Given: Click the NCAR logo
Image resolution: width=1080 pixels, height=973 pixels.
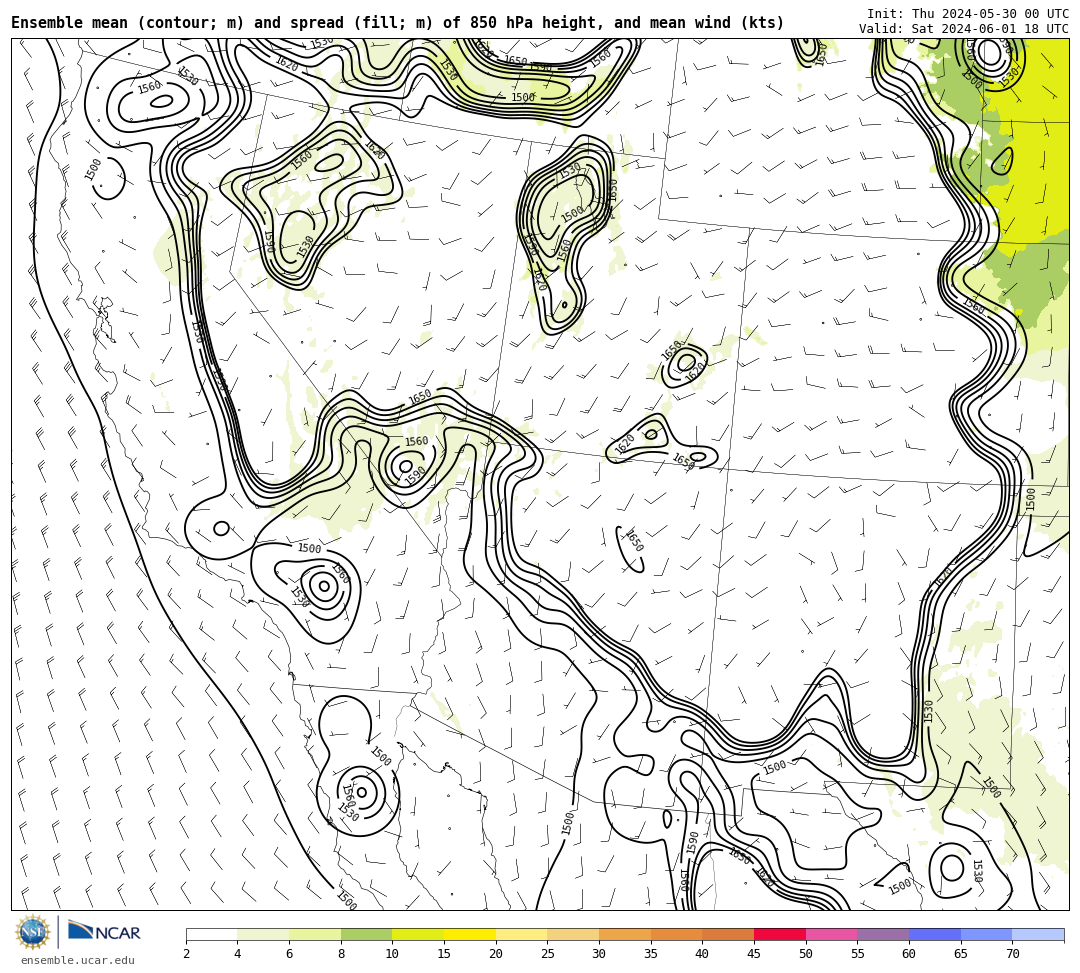Looking at the screenshot, I should [104, 932].
